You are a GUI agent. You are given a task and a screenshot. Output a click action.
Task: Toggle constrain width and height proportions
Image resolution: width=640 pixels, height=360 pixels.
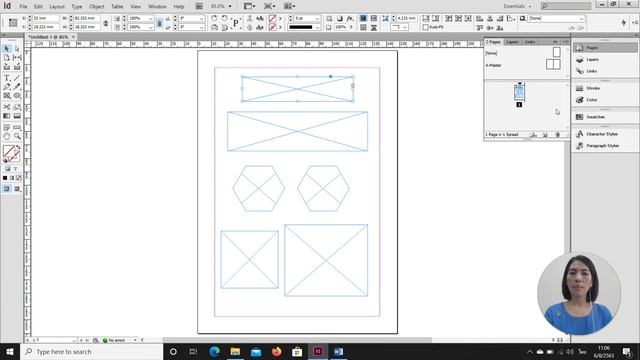point(106,23)
